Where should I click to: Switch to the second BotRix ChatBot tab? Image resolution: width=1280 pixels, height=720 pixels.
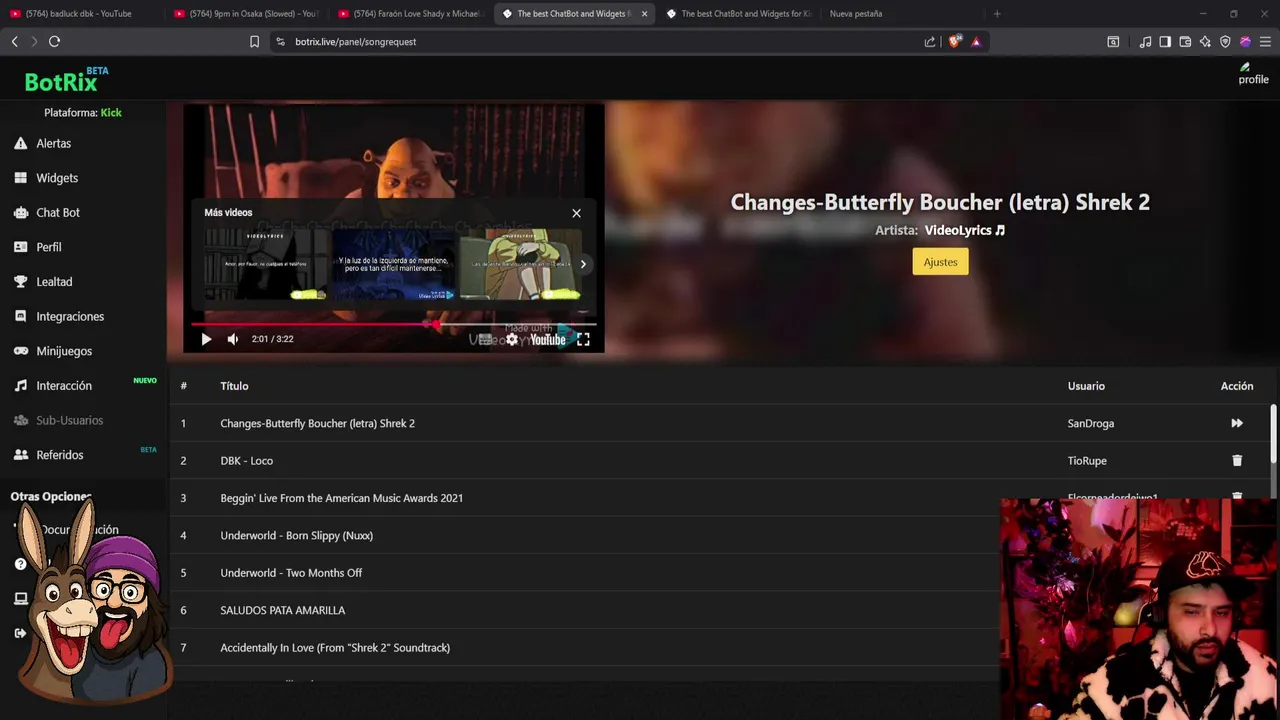pos(738,14)
